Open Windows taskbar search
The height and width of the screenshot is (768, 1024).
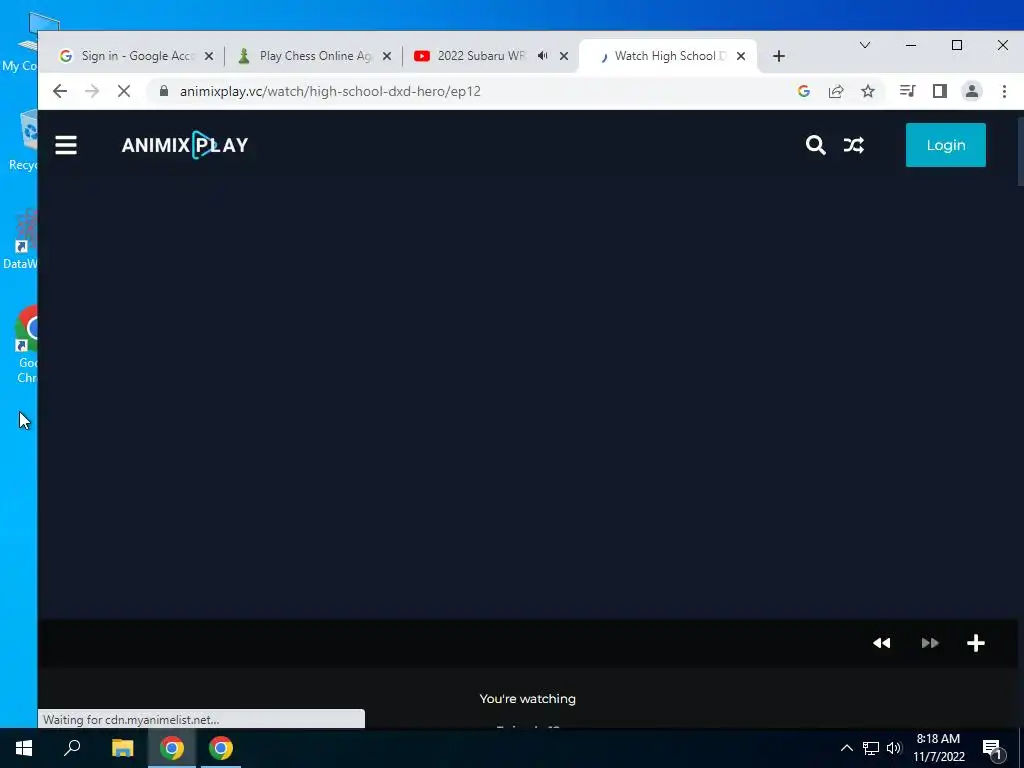72,748
